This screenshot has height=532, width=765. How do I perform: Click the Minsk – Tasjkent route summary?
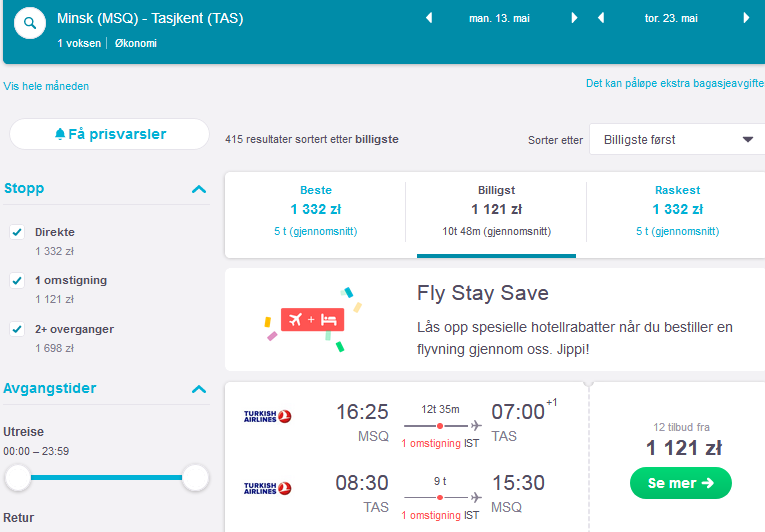point(150,19)
